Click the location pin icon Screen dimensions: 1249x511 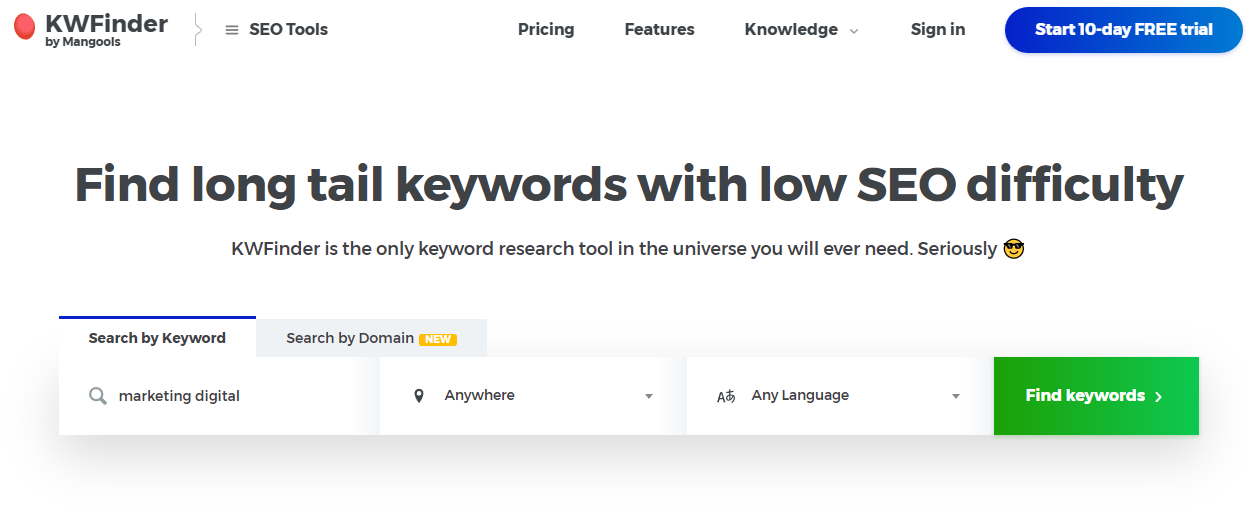419,396
